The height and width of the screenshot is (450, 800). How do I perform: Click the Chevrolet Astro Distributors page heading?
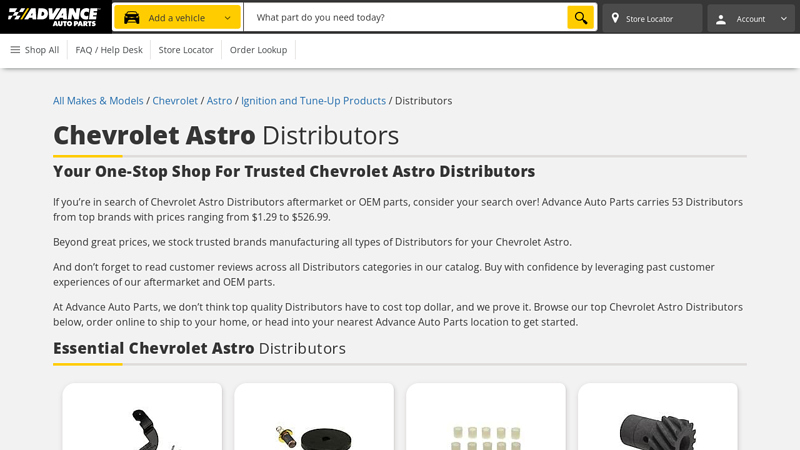click(226, 135)
